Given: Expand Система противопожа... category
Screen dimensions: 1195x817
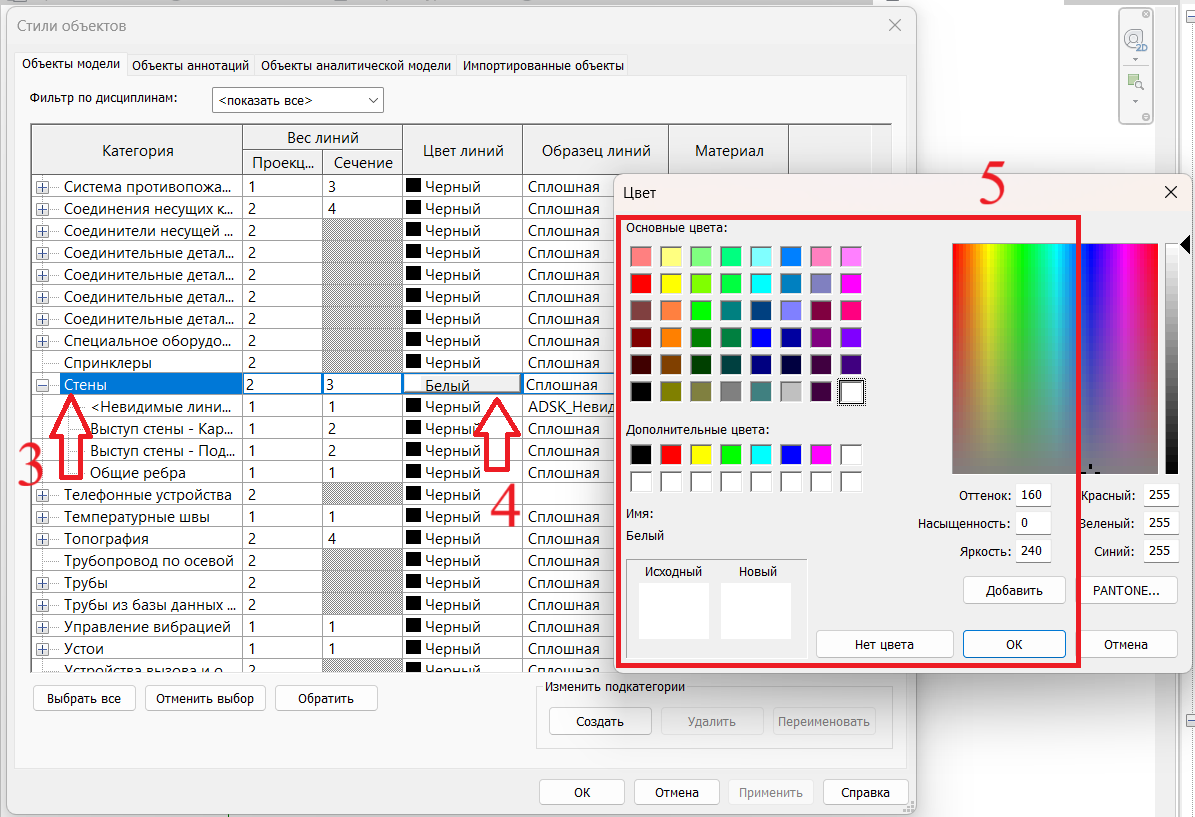Looking at the screenshot, I should (43, 187).
